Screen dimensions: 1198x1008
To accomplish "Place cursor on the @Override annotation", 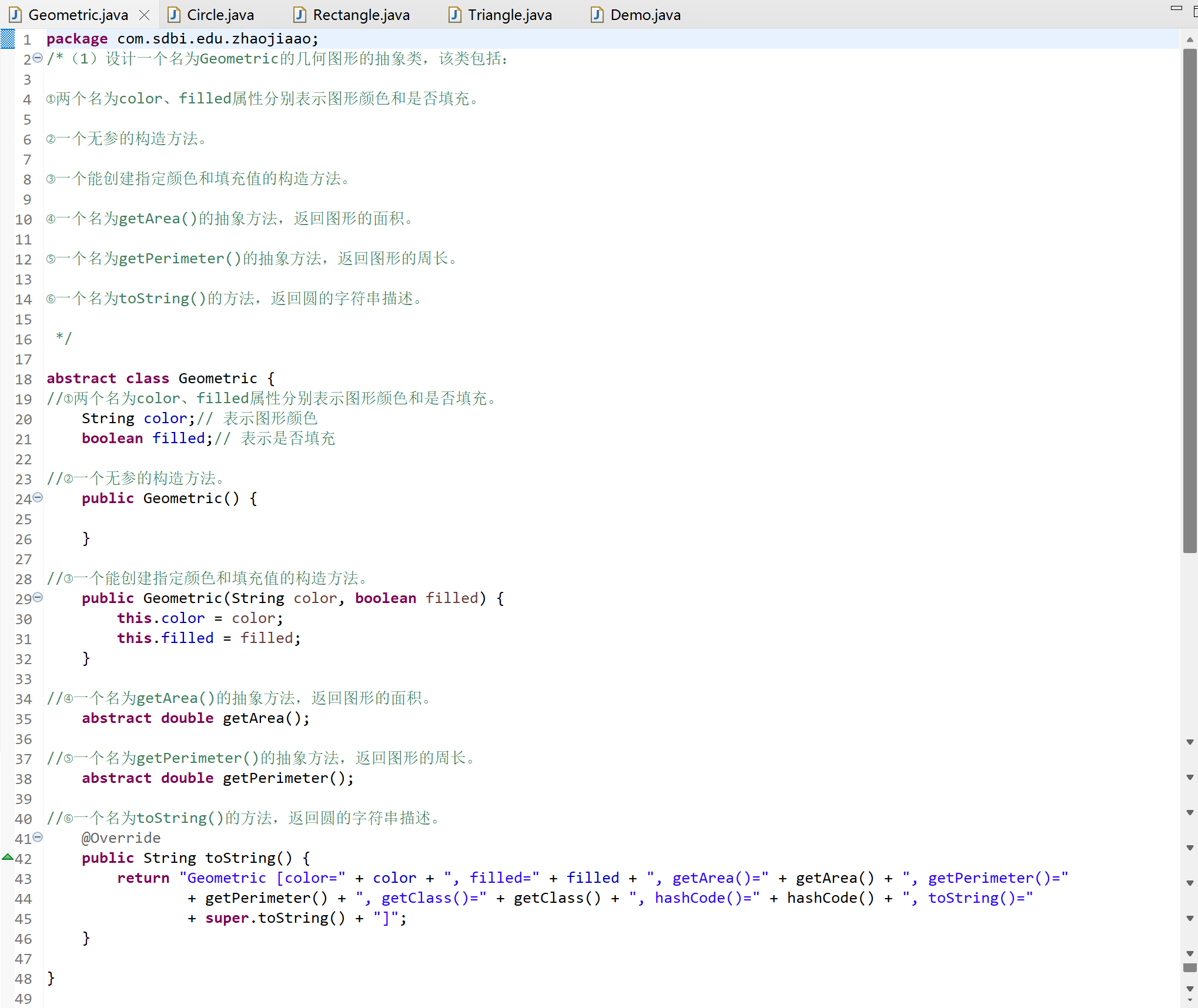I will point(121,838).
